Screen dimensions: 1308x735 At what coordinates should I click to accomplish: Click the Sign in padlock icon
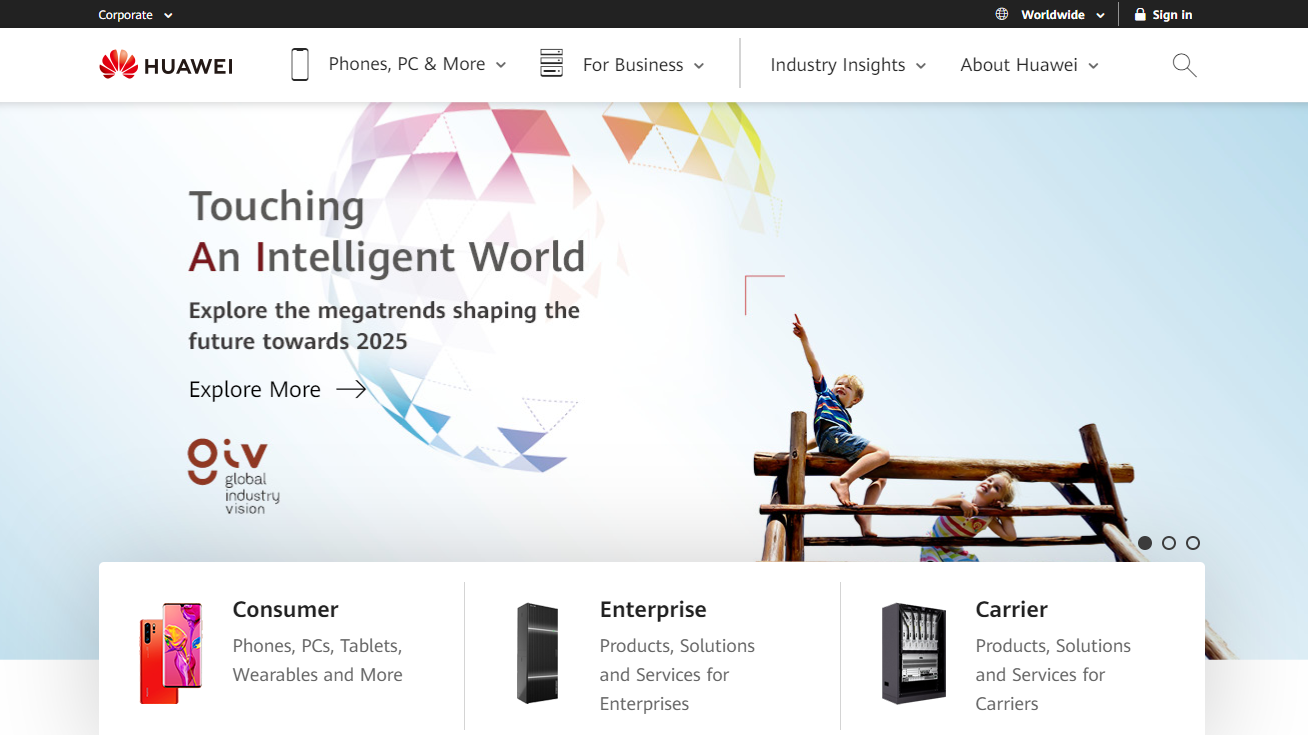tap(1140, 15)
